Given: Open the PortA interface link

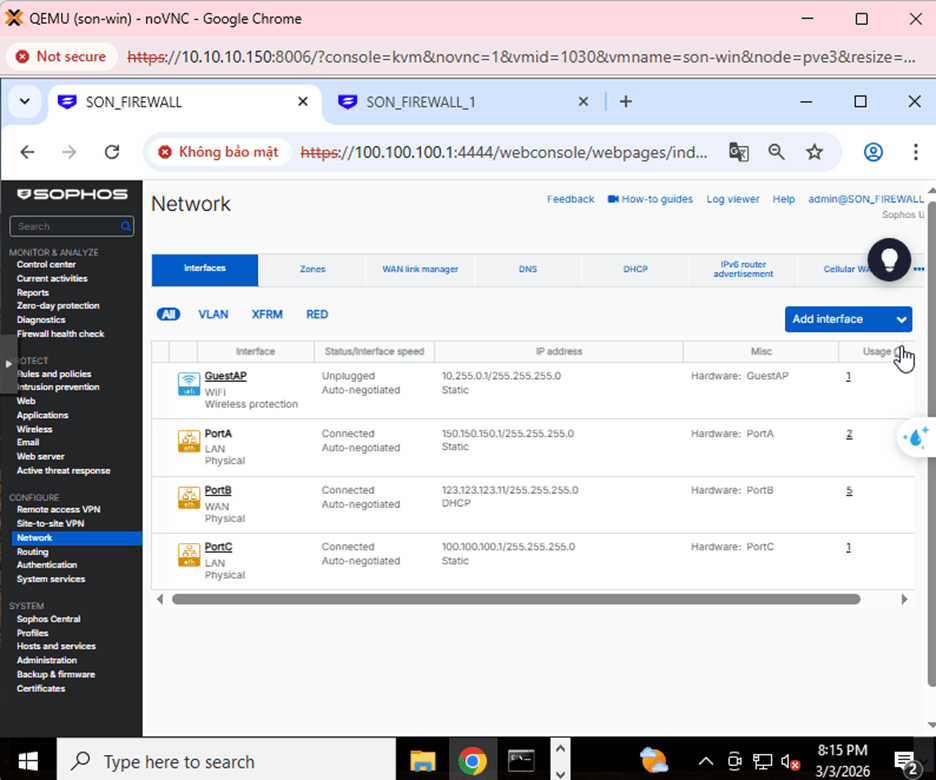Looking at the screenshot, I should tap(218, 434).
